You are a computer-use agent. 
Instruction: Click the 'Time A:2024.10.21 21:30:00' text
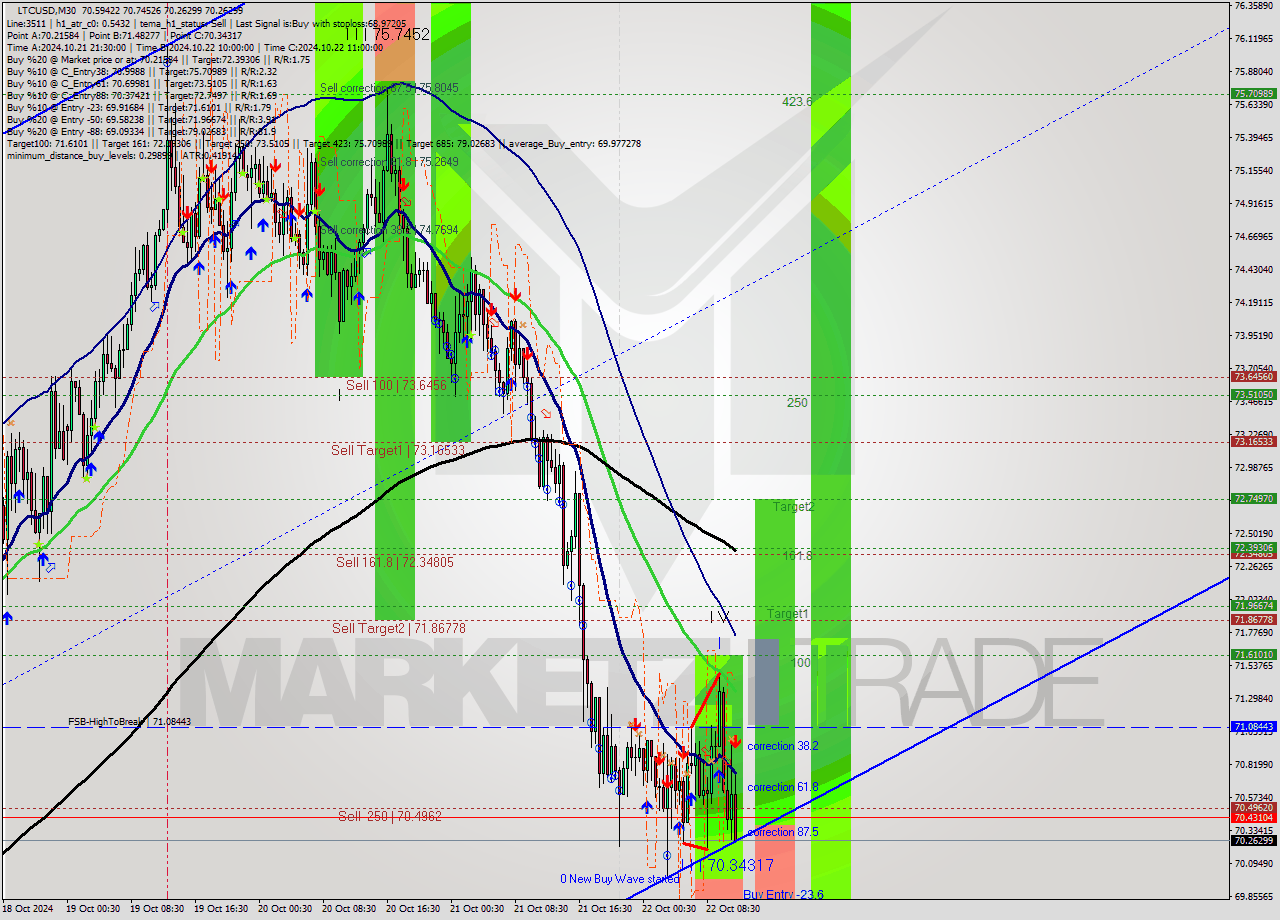click(x=67, y=47)
